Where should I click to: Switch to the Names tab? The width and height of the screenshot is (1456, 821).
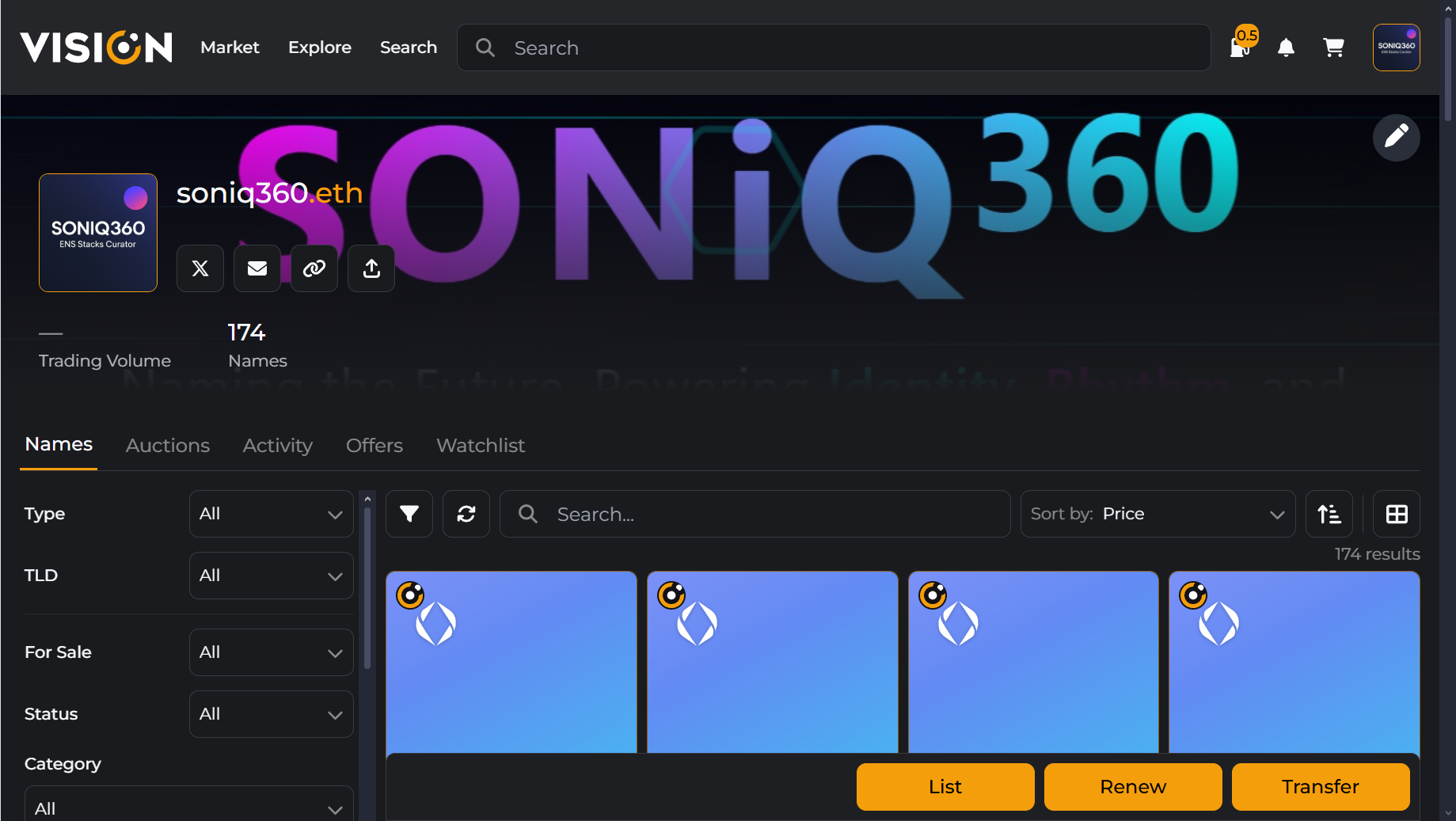(59, 444)
